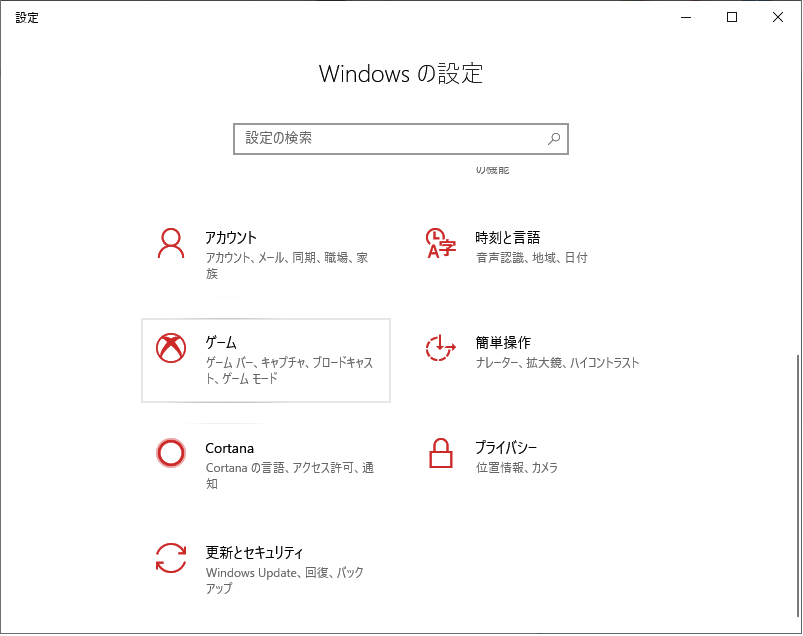803x636 pixels.
Task: Click "Windows Update、回復、バックアップ" description
Action: click(285, 581)
